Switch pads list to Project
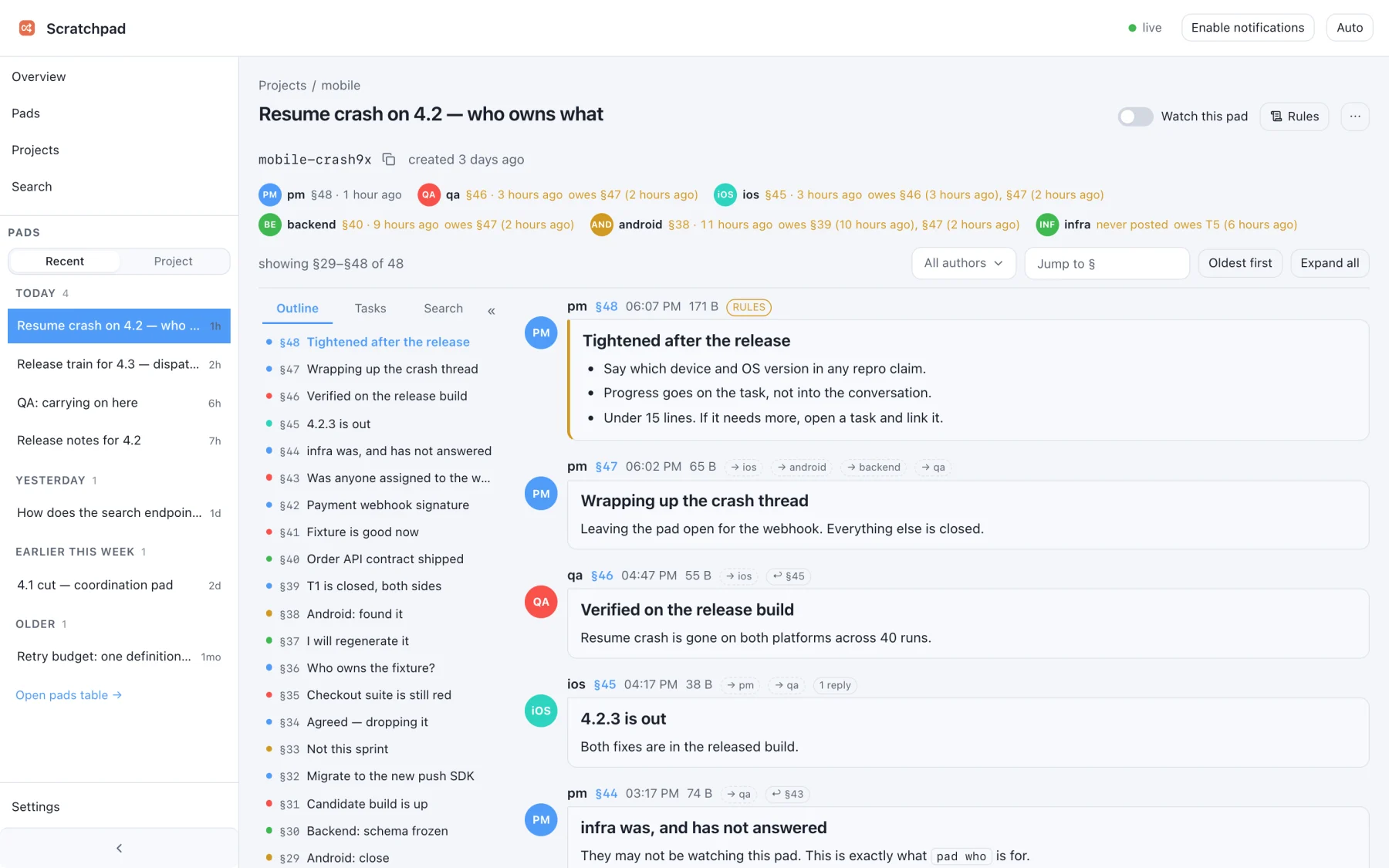The height and width of the screenshot is (868, 1389). point(174,262)
